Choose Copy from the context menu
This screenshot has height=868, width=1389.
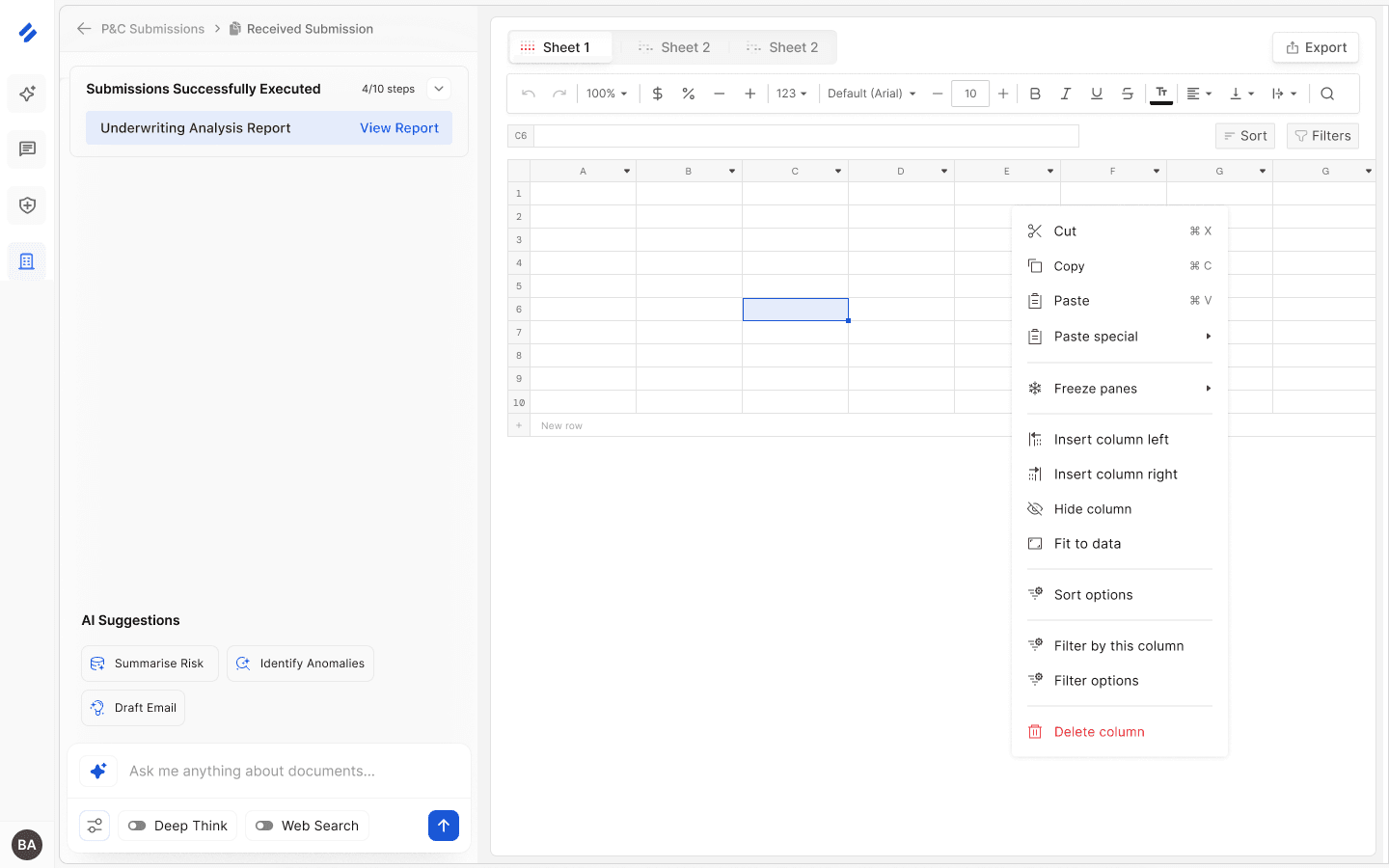[x=1120, y=266]
